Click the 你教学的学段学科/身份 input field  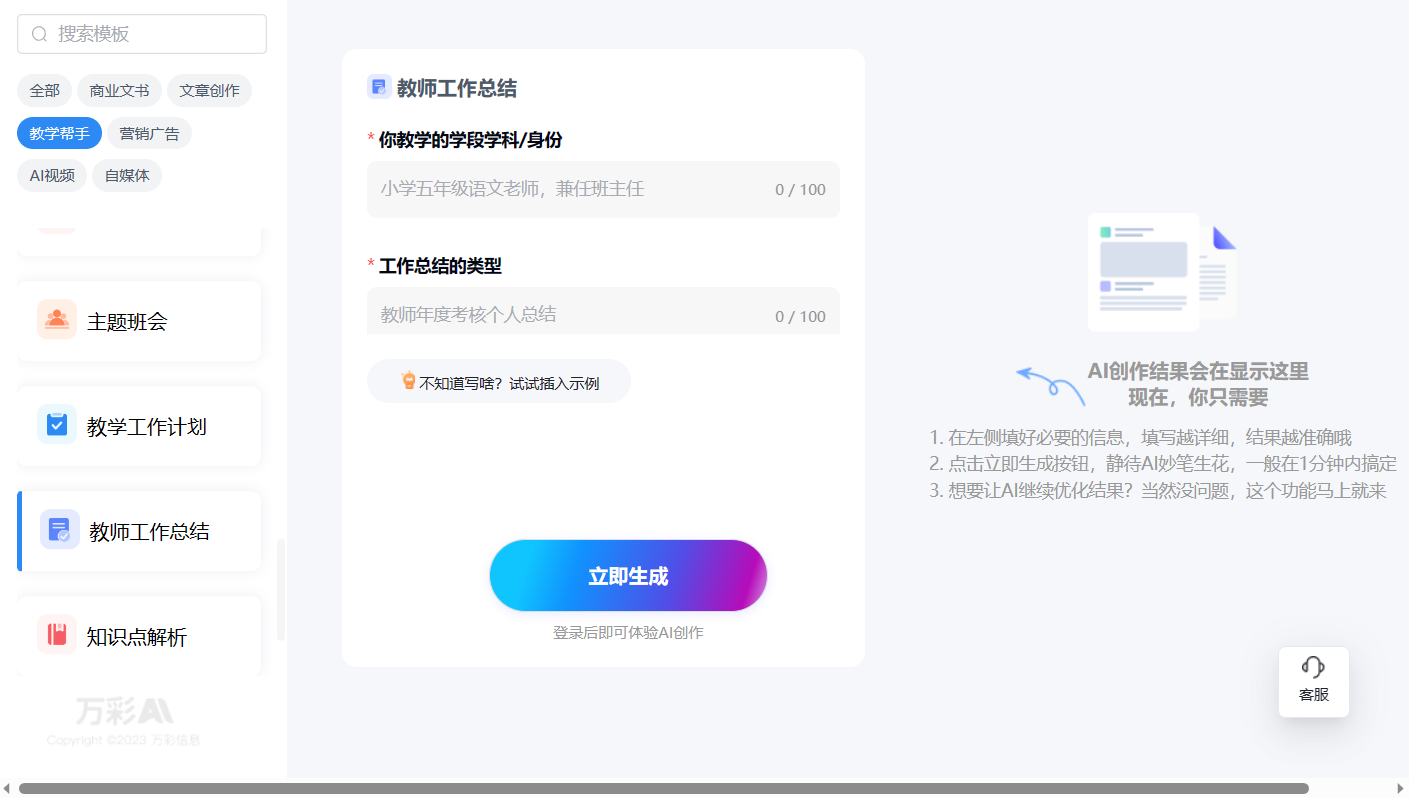pos(603,189)
